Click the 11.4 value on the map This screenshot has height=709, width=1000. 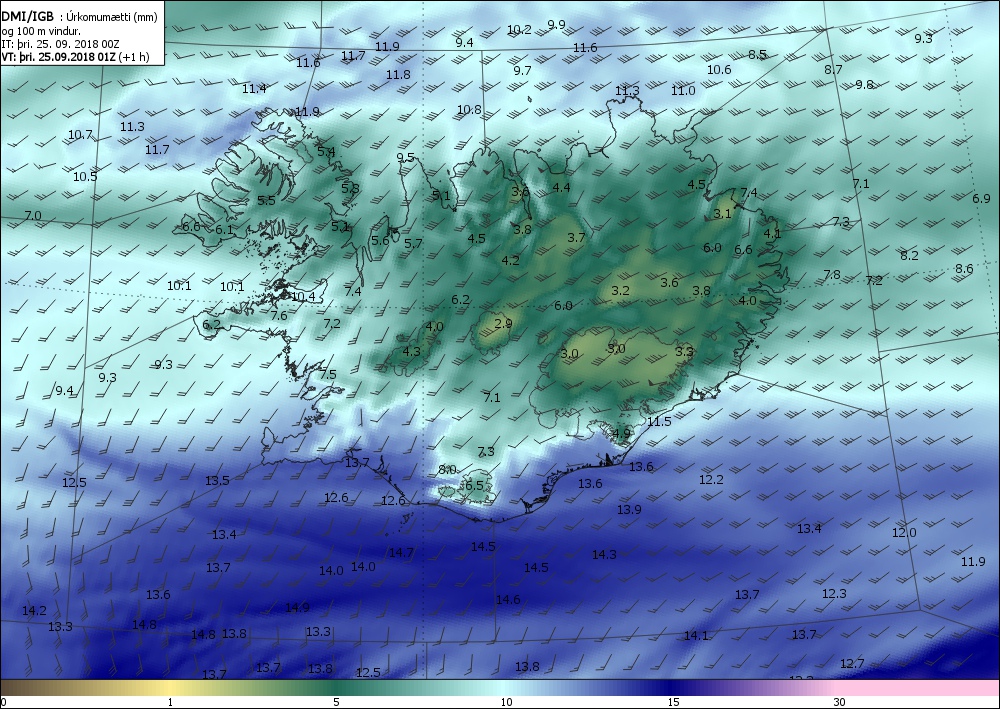pos(254,88)
